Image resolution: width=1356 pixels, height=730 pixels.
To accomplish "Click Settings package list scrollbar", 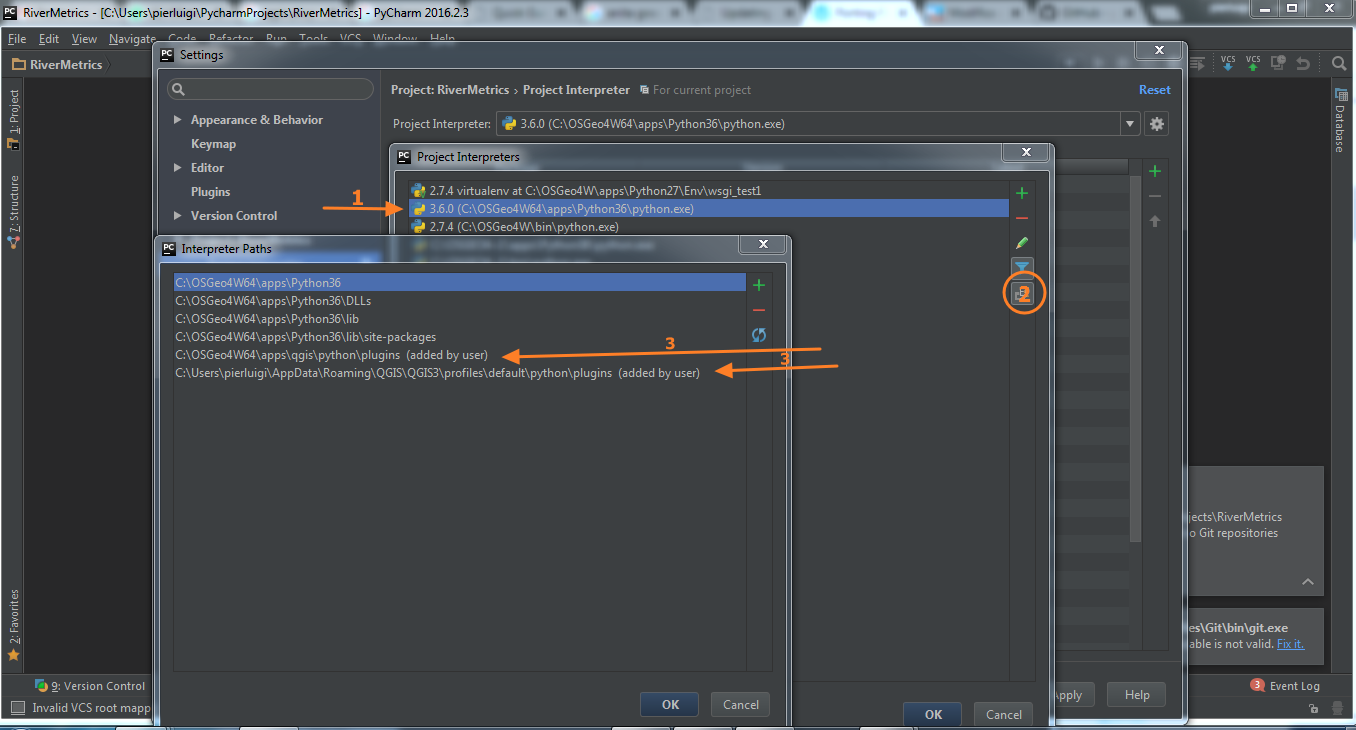I will [x=1135, y=360].
